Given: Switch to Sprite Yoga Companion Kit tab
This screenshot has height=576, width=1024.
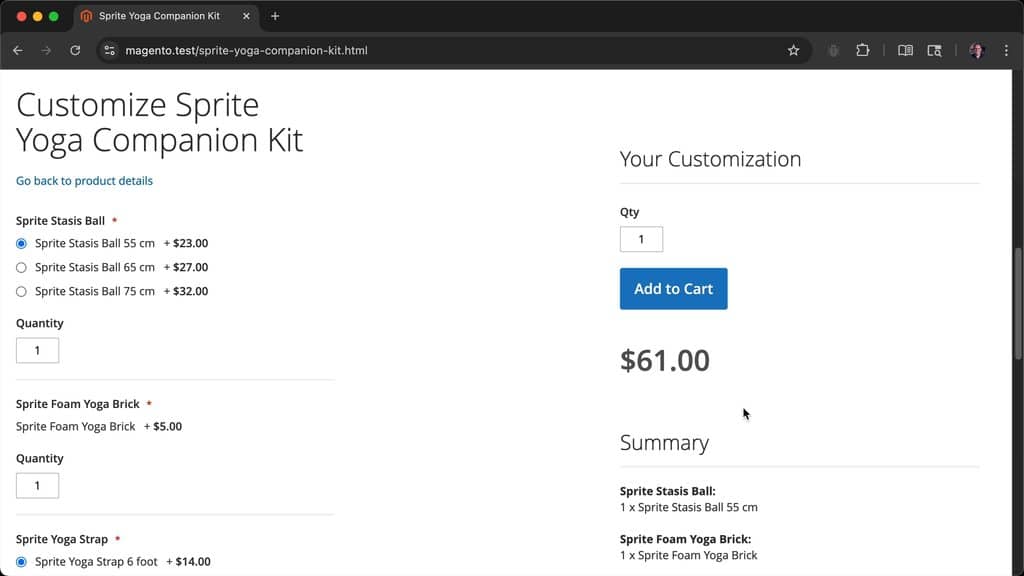Looking at the screenshot, I should click(159, 16).
